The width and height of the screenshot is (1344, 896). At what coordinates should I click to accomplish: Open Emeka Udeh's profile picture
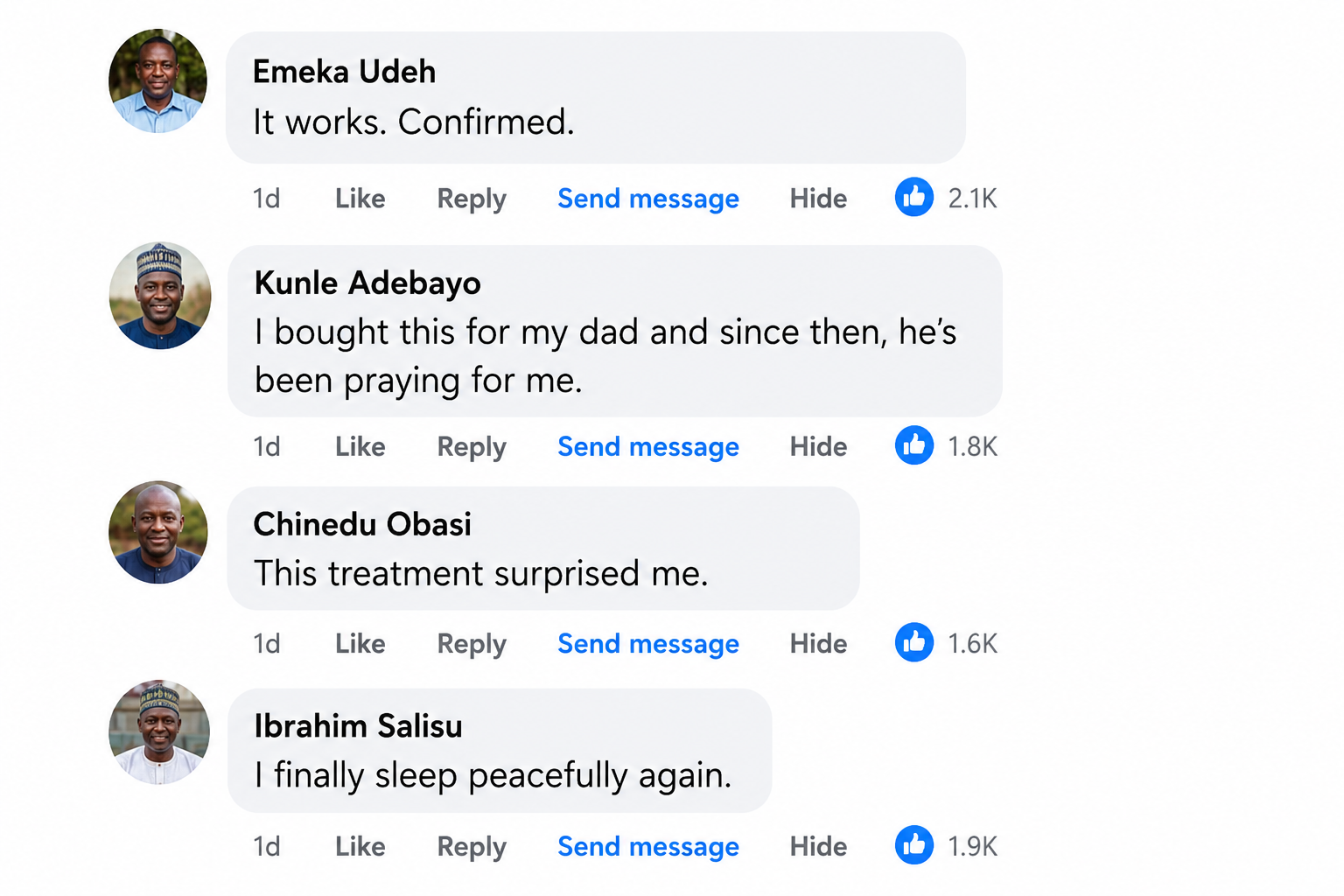[157, 80]
